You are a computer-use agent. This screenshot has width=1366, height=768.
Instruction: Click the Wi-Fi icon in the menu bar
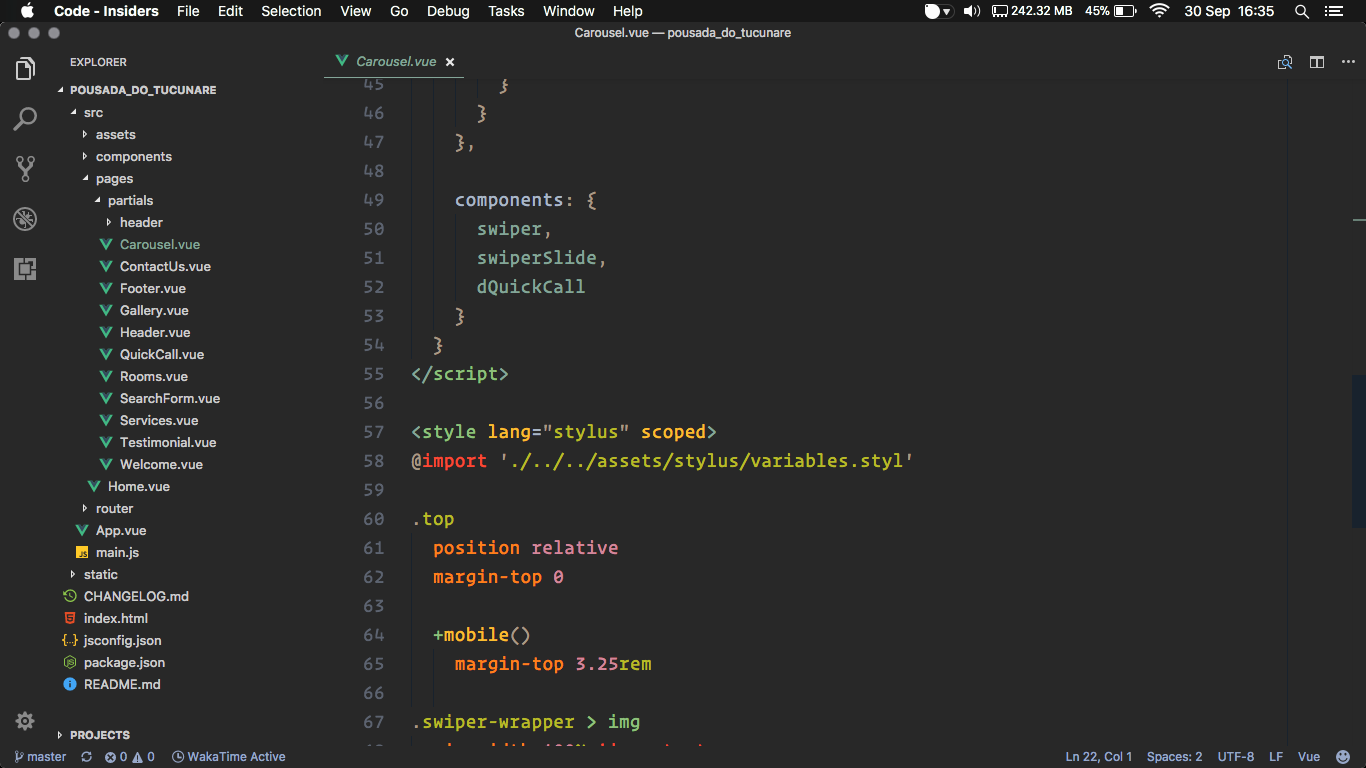(x=1159, y=11)
